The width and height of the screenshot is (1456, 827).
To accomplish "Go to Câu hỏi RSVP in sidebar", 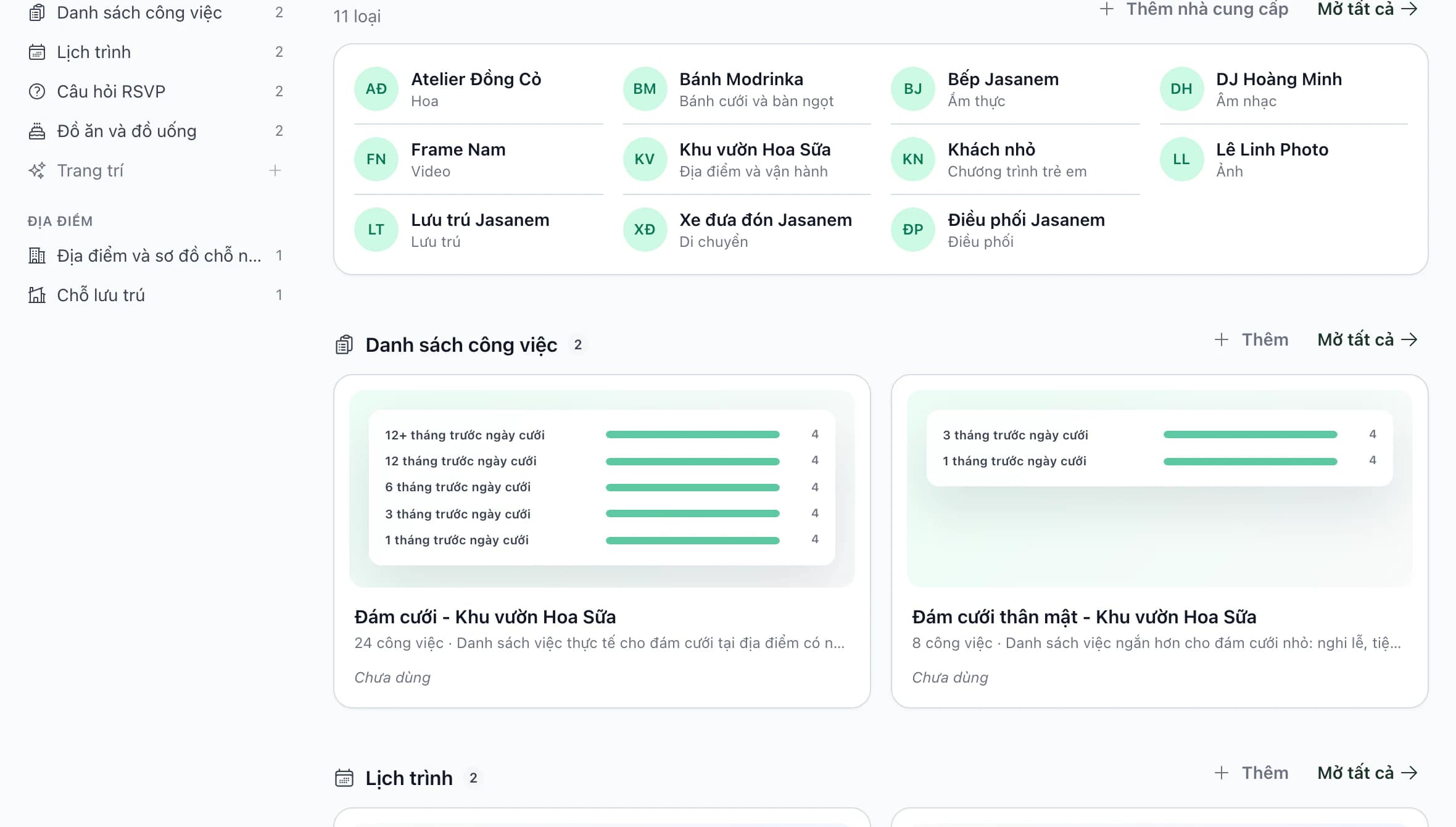I will click(x=155, y=91).
